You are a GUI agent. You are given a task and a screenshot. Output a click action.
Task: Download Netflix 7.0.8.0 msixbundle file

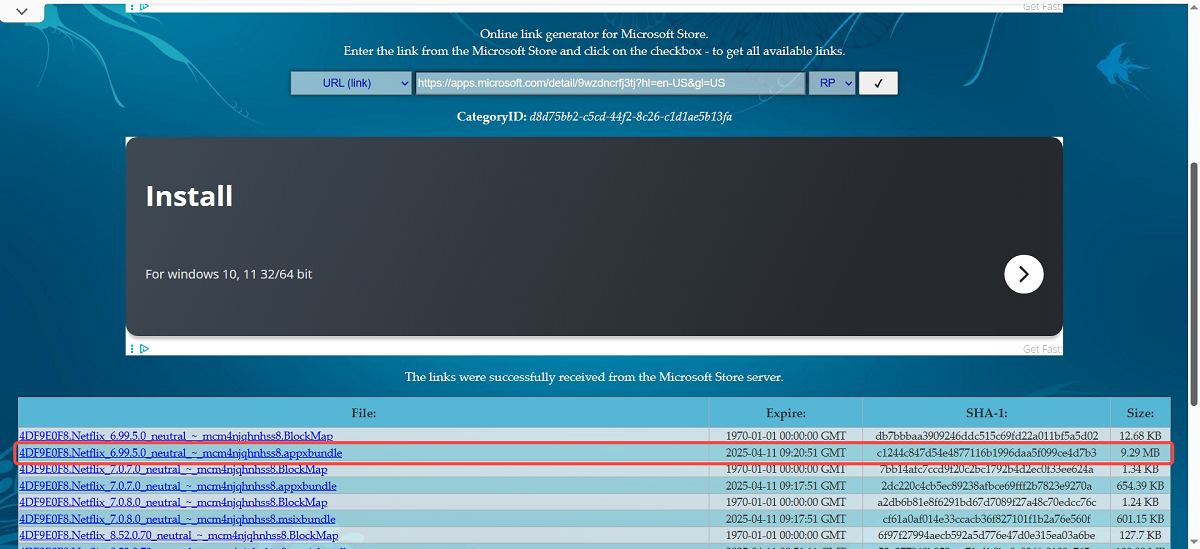click(x=177, y=519)
